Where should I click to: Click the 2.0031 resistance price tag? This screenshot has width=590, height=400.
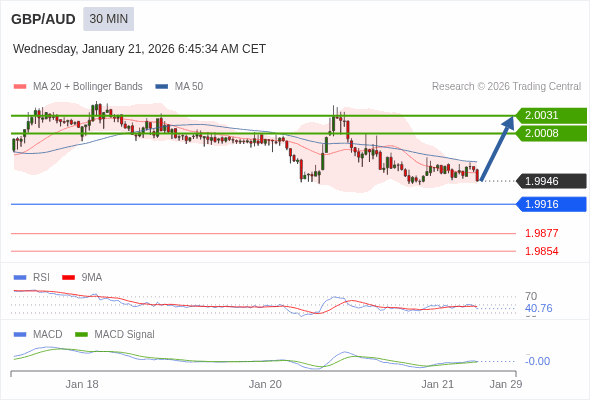(551, 115)
